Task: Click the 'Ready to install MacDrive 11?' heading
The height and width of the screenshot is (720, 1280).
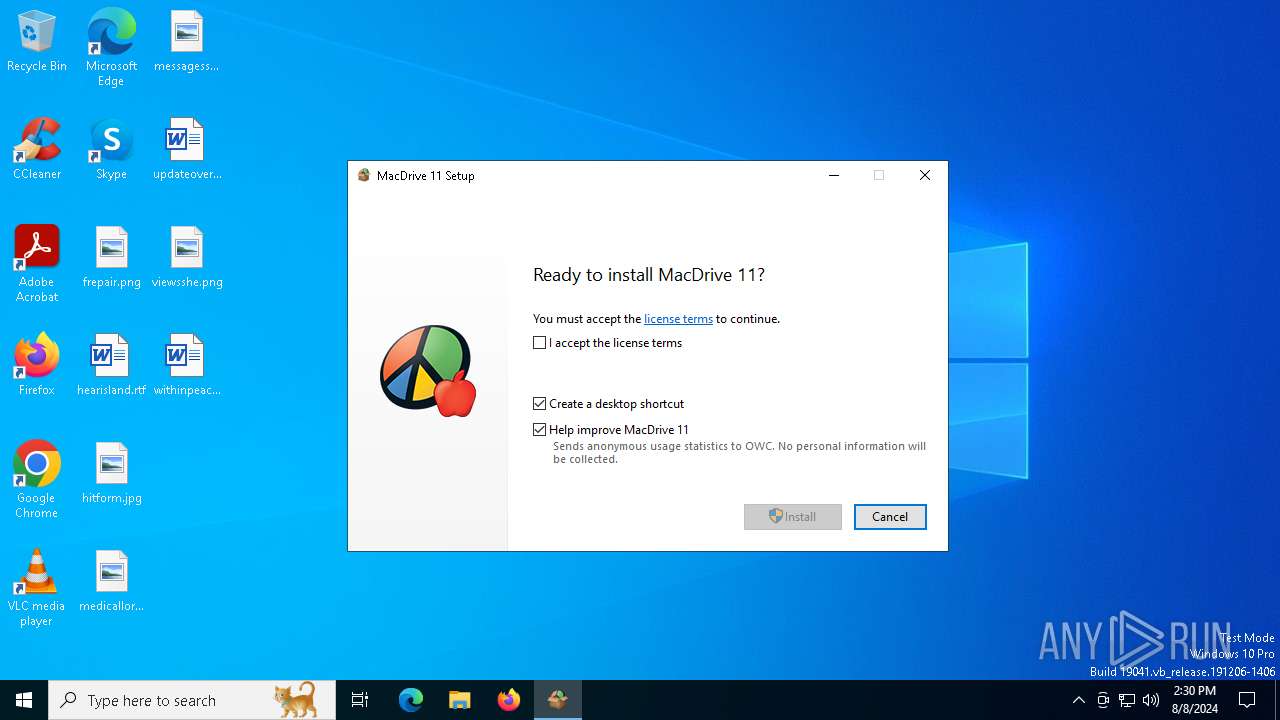Action: tap(649, 275)
